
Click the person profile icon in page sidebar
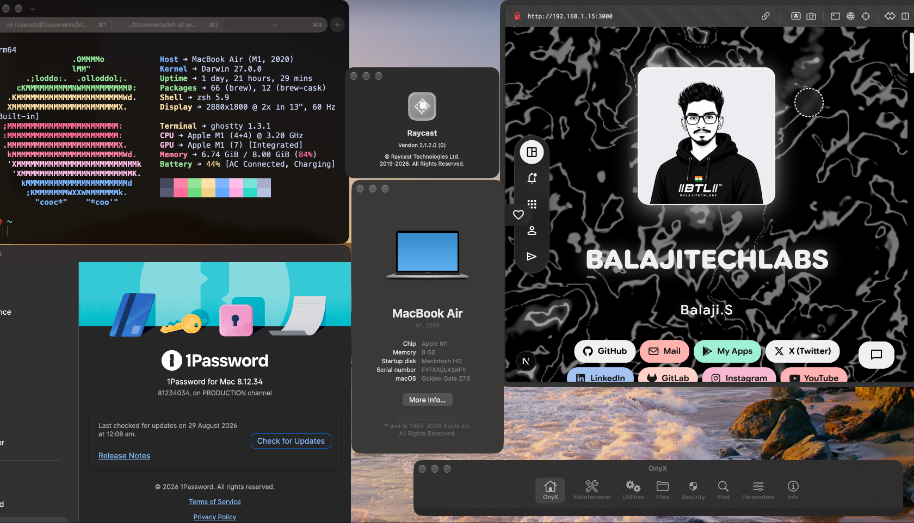532,230
